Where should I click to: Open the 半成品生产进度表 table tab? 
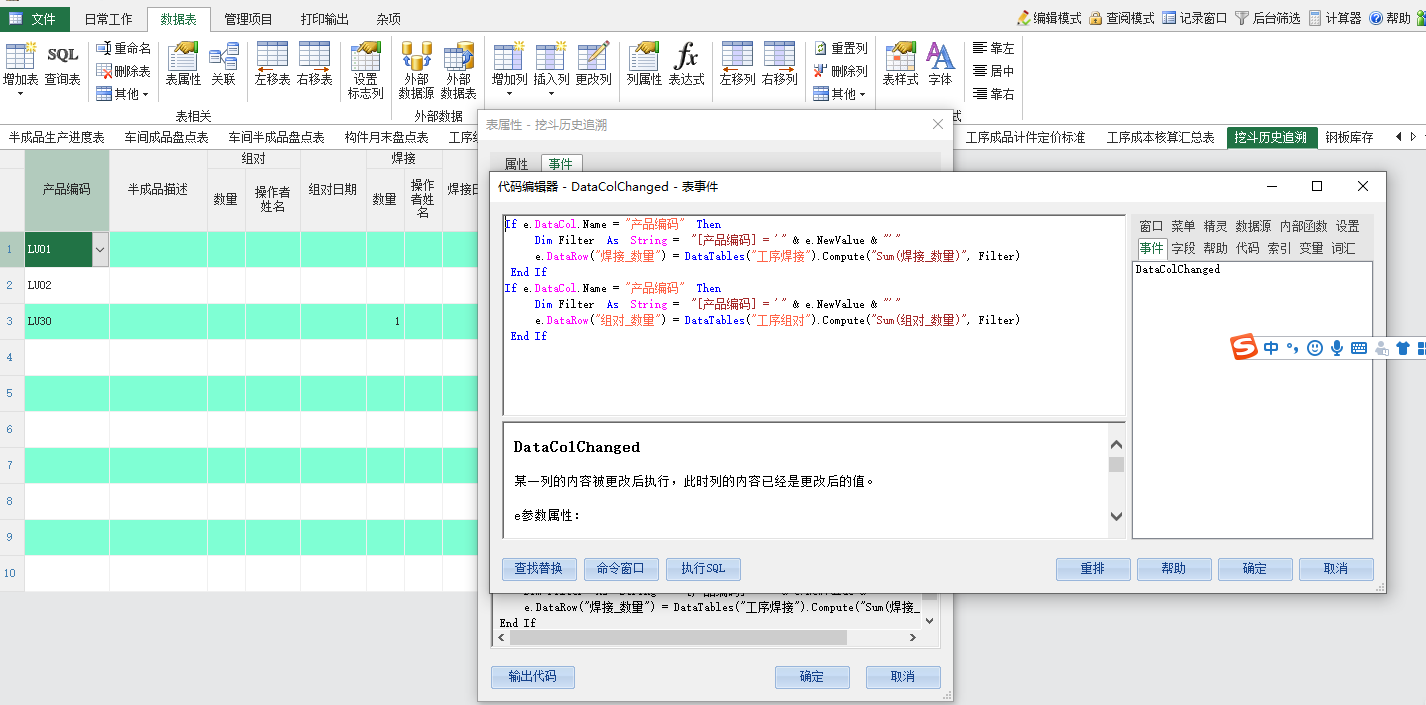tap(57, 138)
